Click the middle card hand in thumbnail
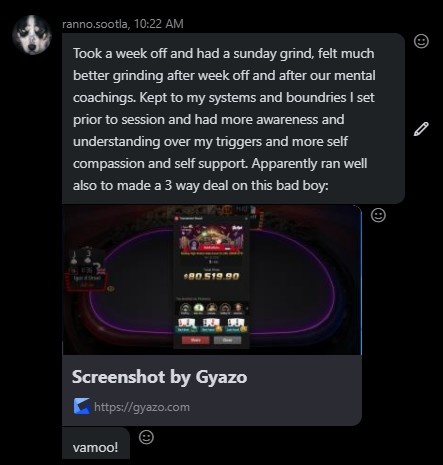Image resolution: width=443 pixels, height=465 pixels. (212, 325)
